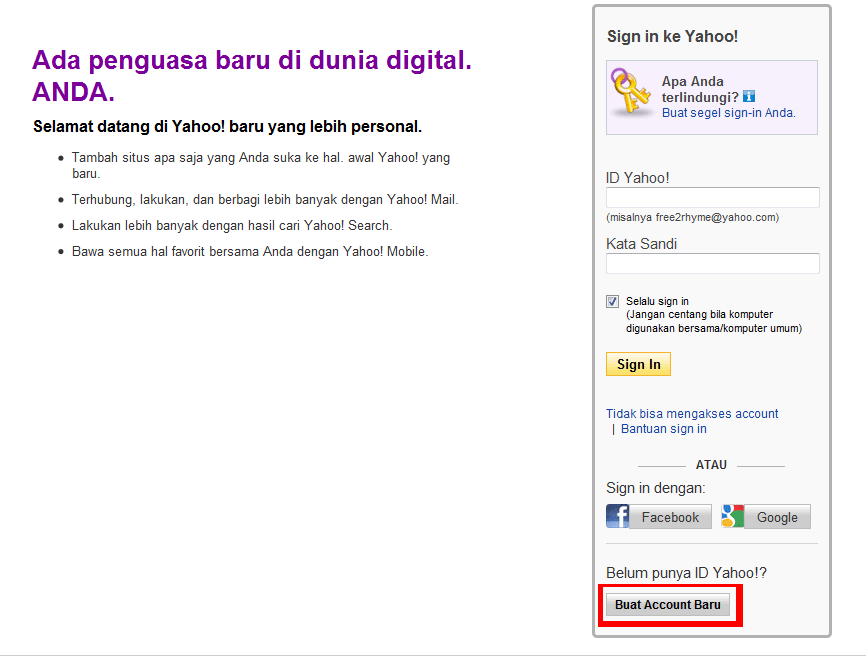The height and width of the screenshot is (656, 866).
Task: Open Tidak bisa mengakses account link
Action: coord(692,414)
